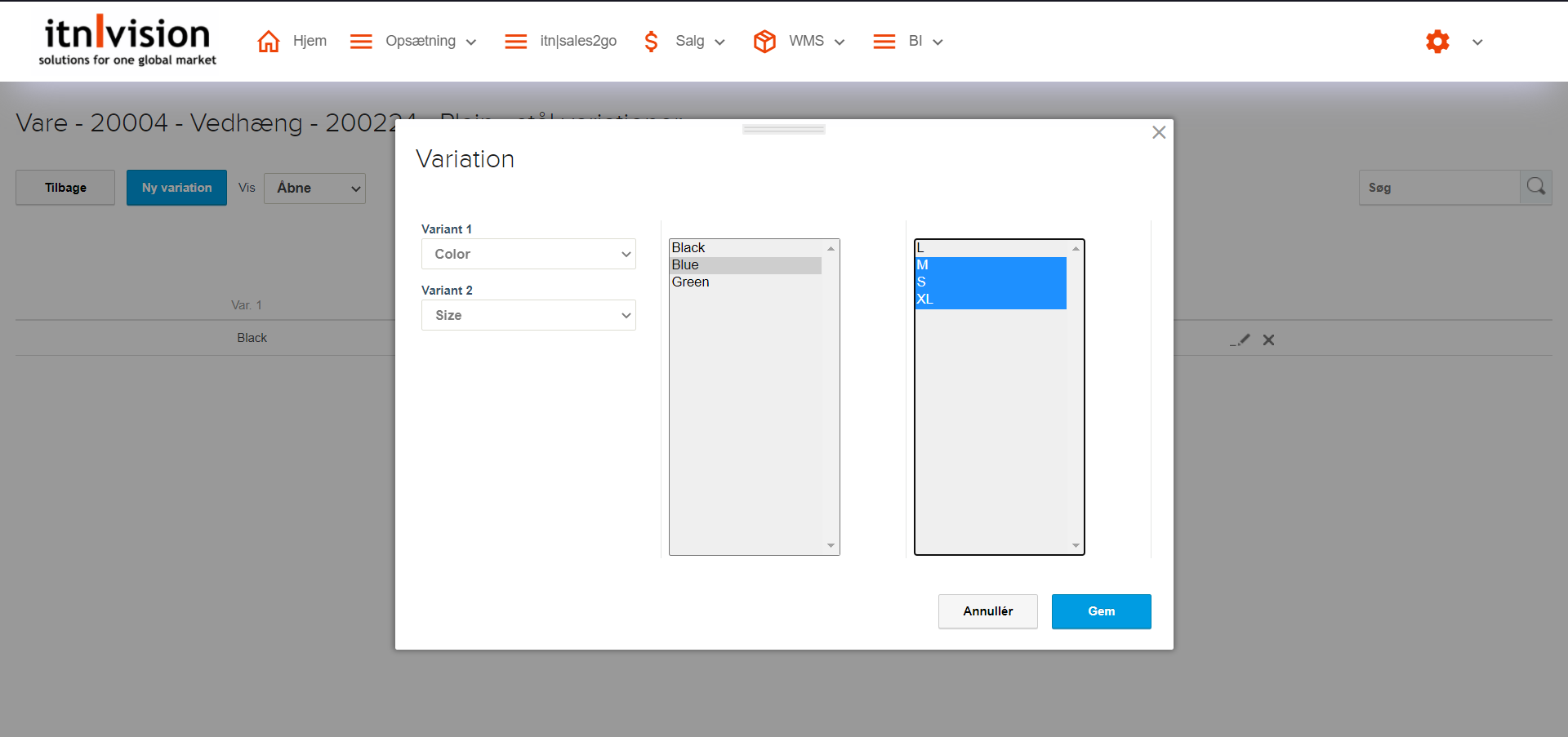Screen dimensions: 1568x737
Task: Open the Variant 2 Size dropdown
Action: pyautogui.click(x=528, y=315)
